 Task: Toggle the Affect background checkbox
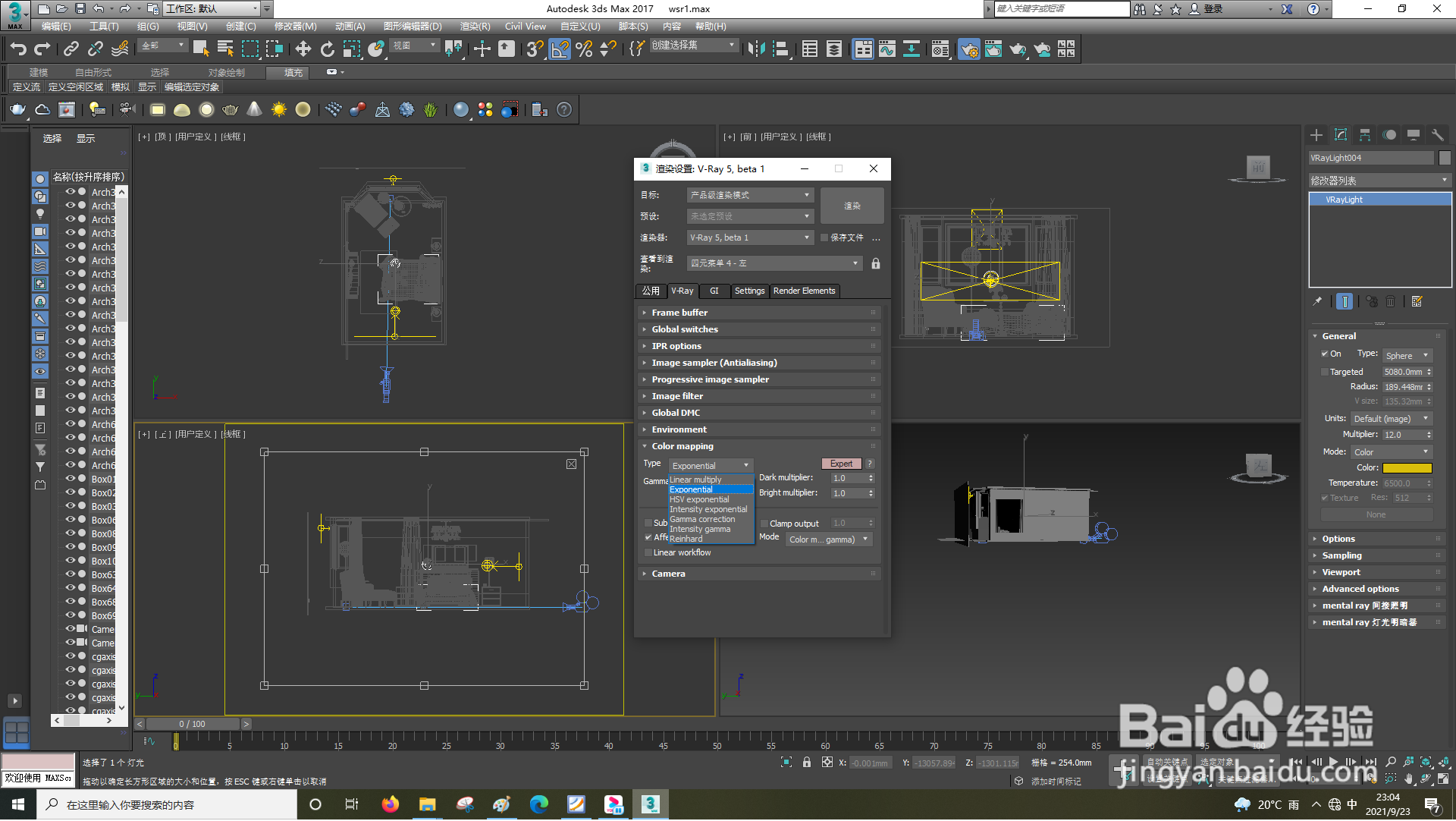648,537
